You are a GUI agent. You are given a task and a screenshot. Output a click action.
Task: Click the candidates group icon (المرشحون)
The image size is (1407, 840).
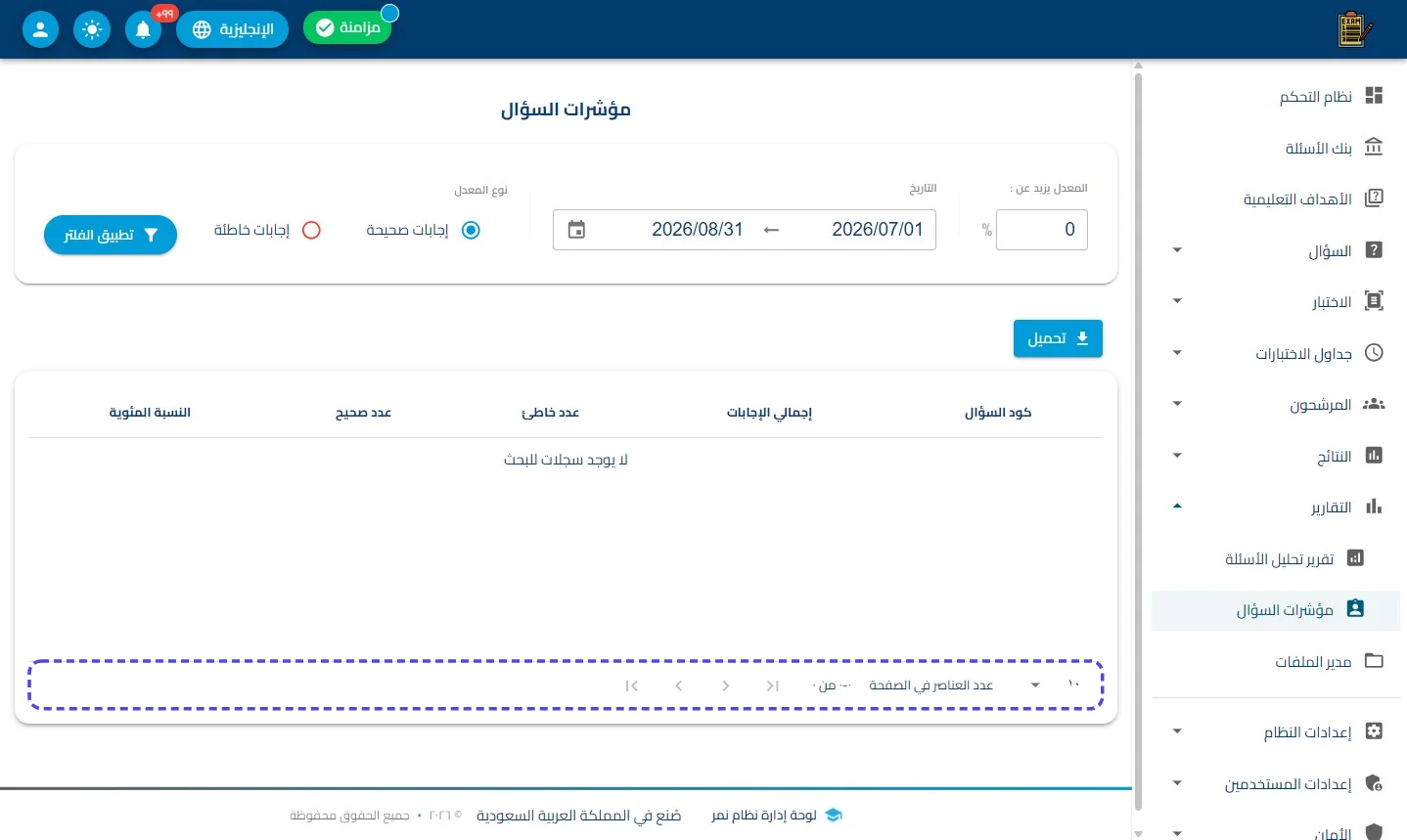[x=1374, y=404]
